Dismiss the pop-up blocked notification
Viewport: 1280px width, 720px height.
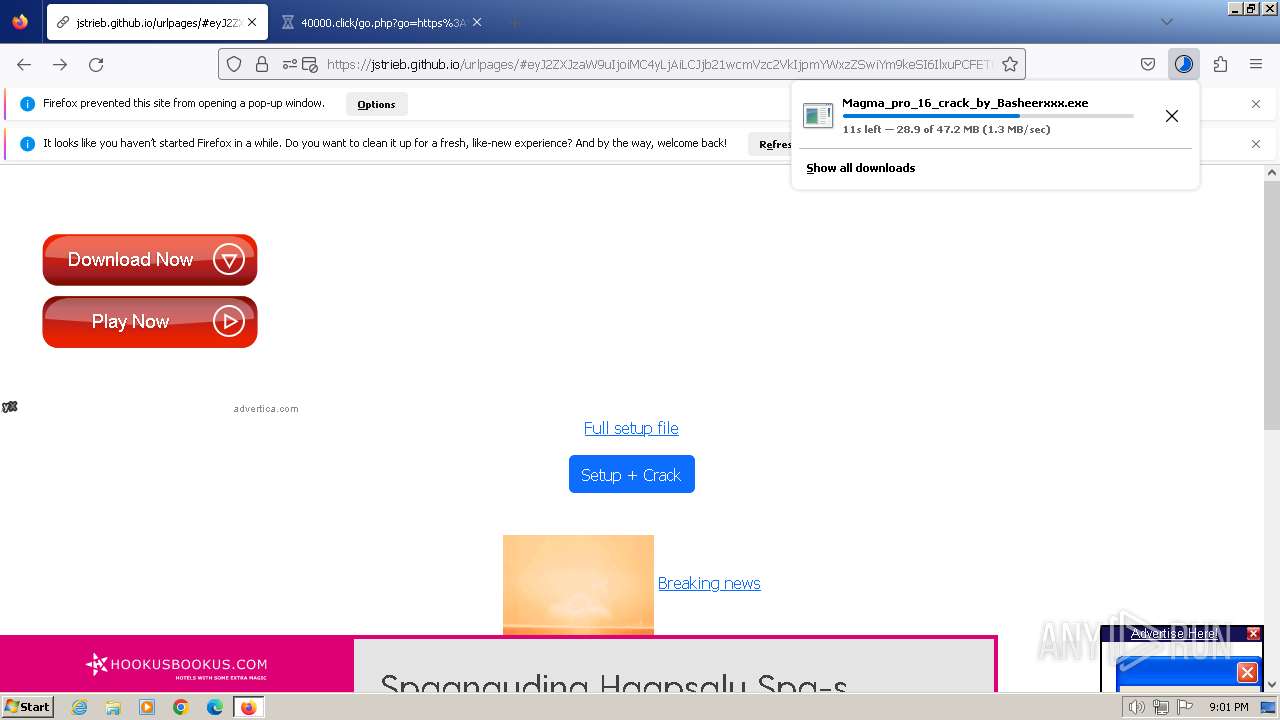coord(1256,104)
